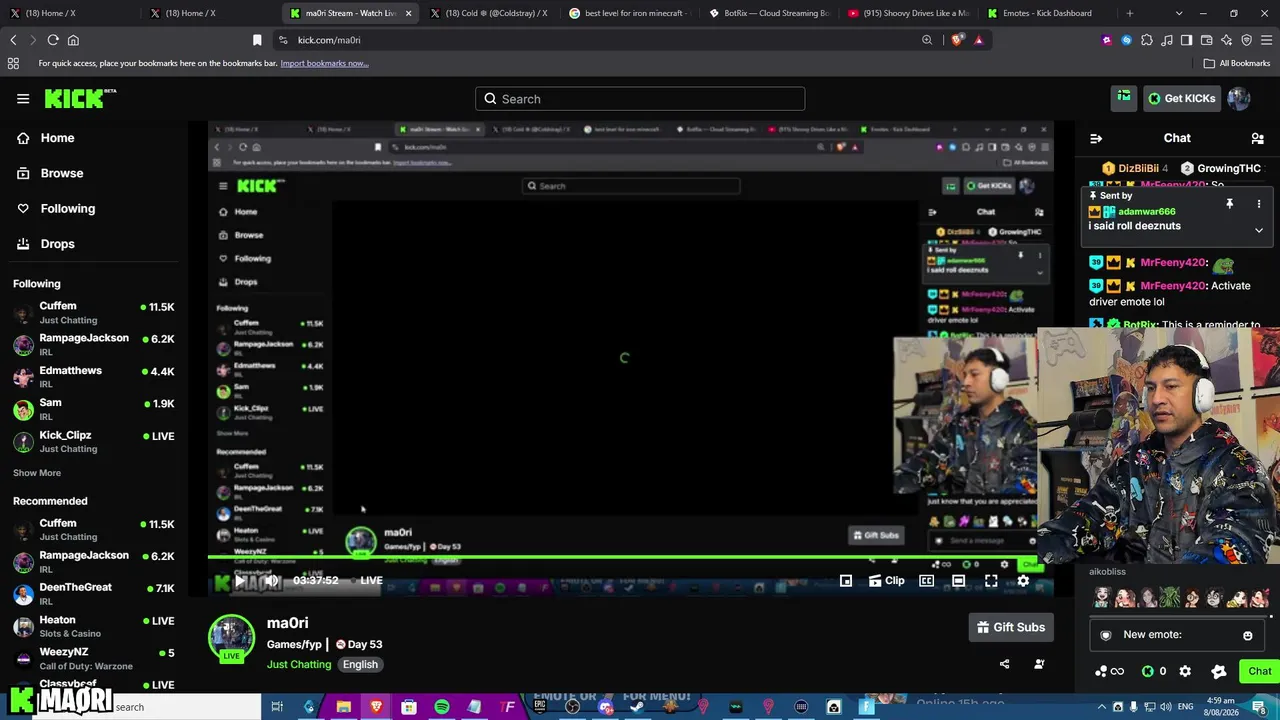Show hidden system tray icons
1280x720 pixels.
(x=1102, y=707)
